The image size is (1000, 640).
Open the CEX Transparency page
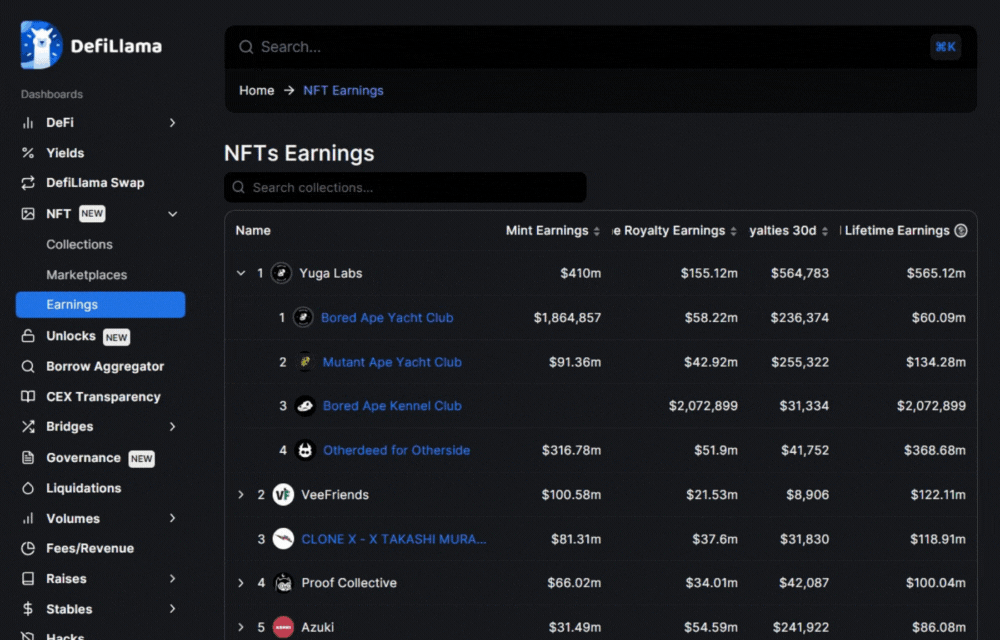(x=103, y=396)
